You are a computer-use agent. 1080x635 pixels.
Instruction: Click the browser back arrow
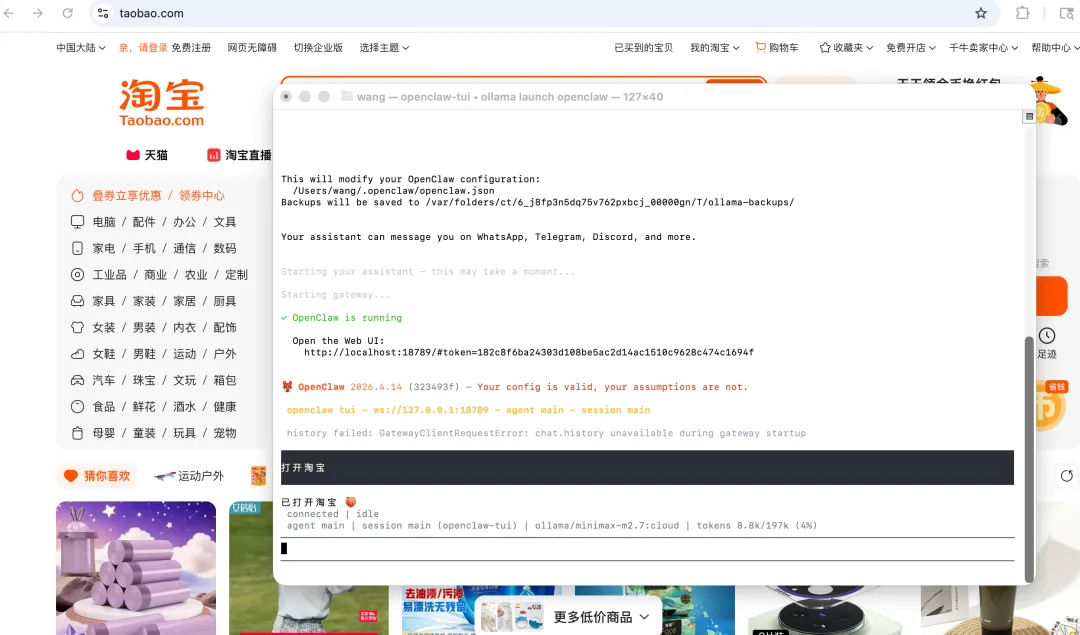click(x=9, y=13)
